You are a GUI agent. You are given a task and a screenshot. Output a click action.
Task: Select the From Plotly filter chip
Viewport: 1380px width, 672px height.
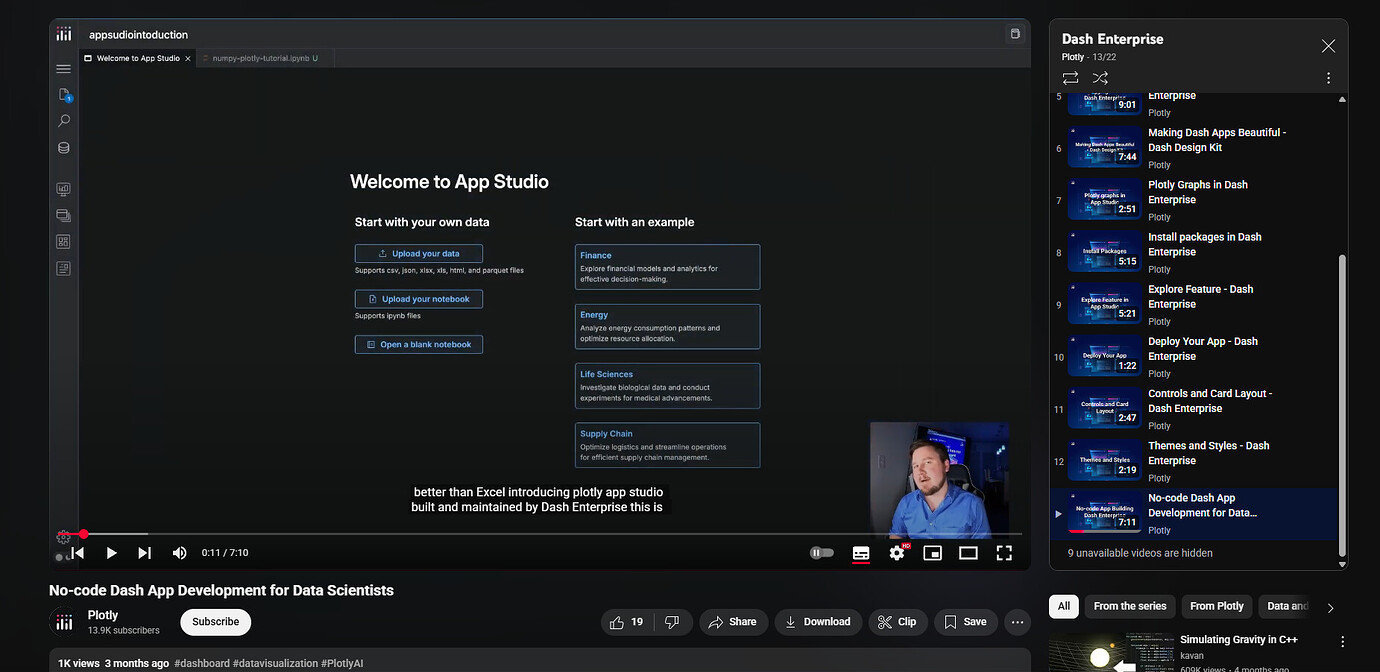point(1216,606)
